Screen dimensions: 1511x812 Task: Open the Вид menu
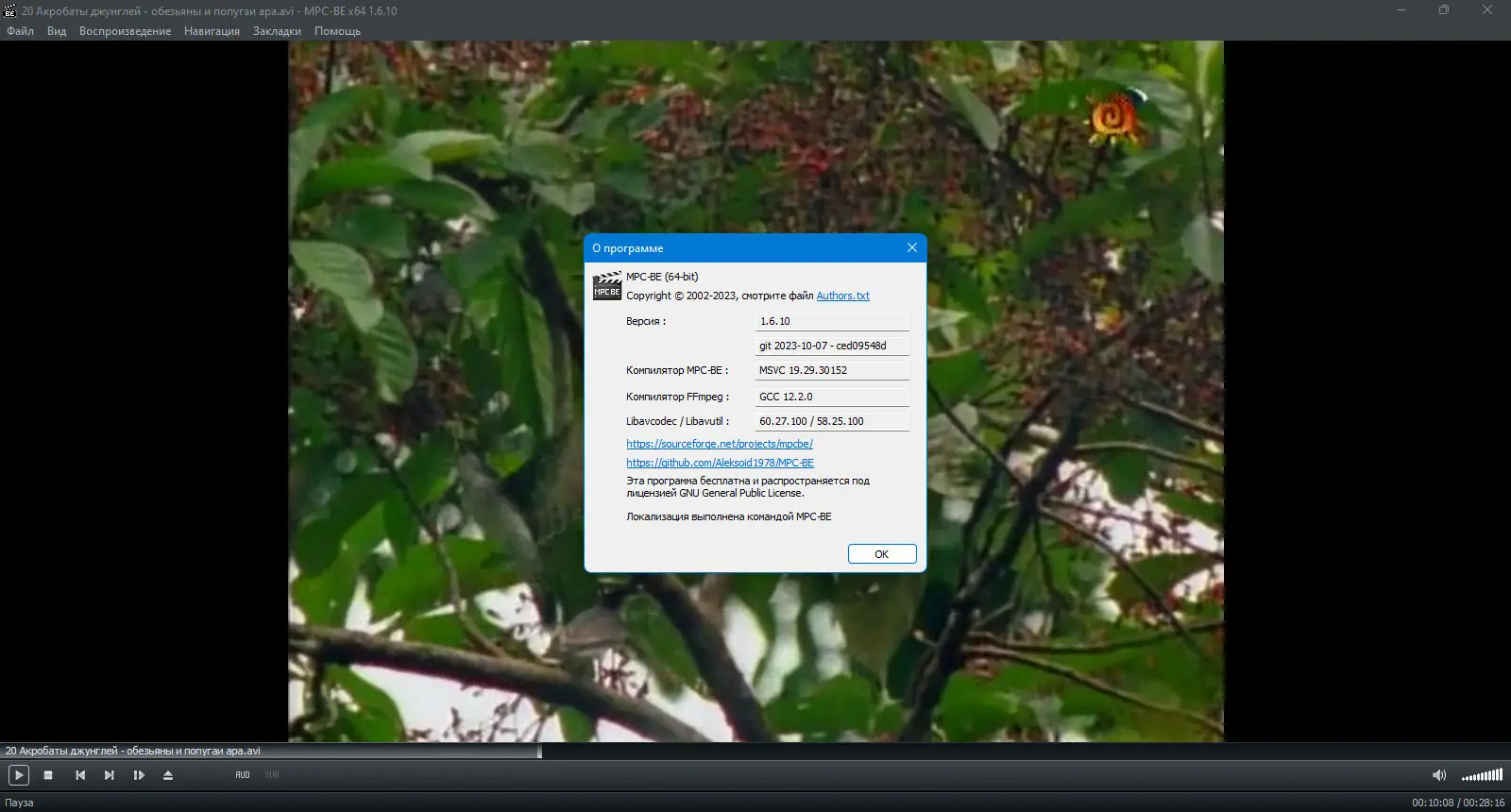(57, 31)
